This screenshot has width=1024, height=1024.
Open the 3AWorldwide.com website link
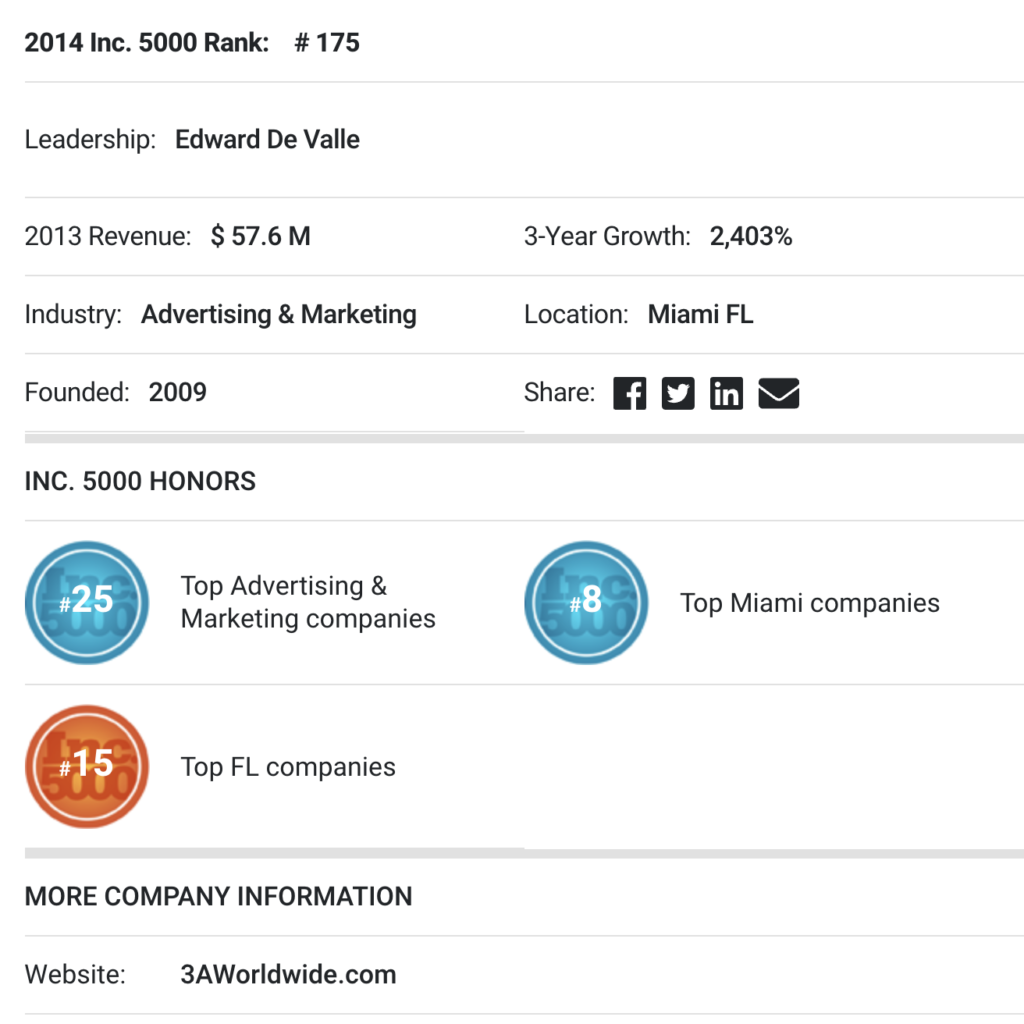(288, 974)
